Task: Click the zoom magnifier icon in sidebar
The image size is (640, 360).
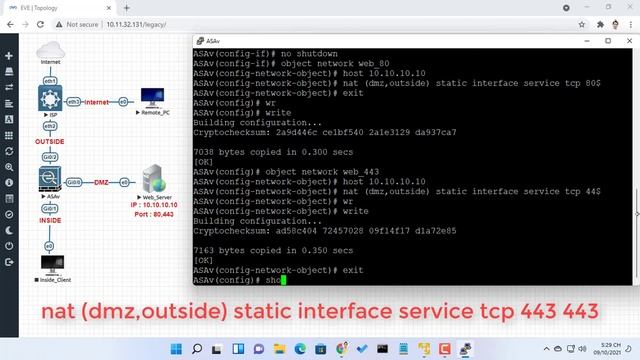Action: point(9,167)
